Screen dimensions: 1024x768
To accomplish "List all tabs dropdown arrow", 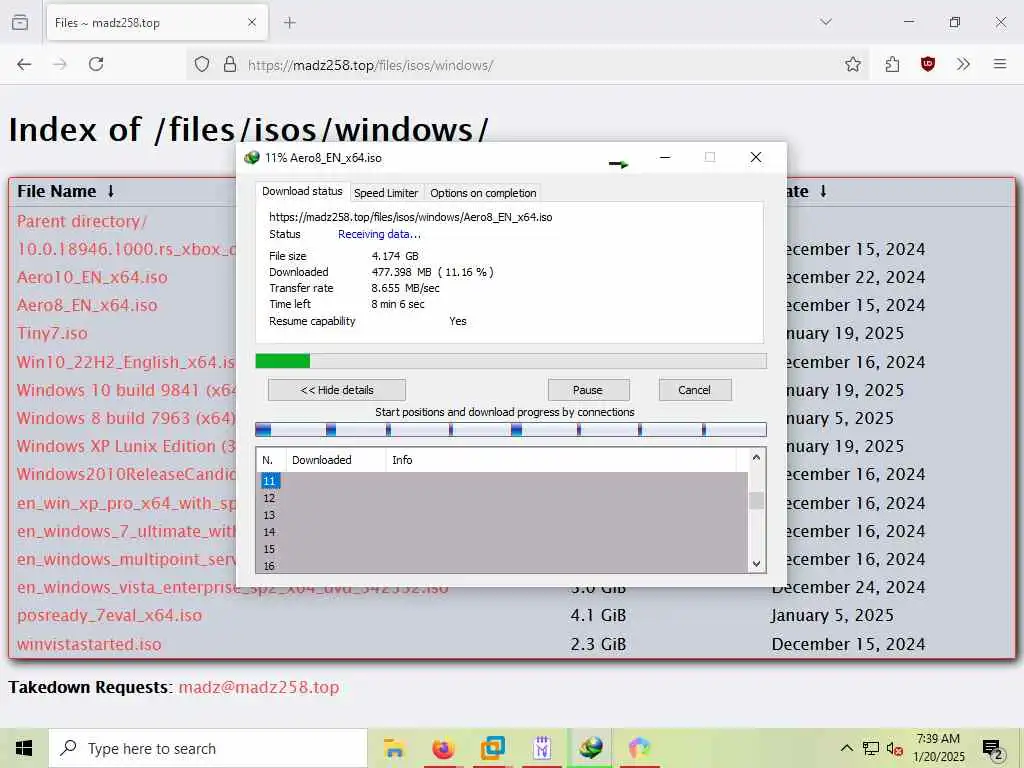I will coord(826,22).
